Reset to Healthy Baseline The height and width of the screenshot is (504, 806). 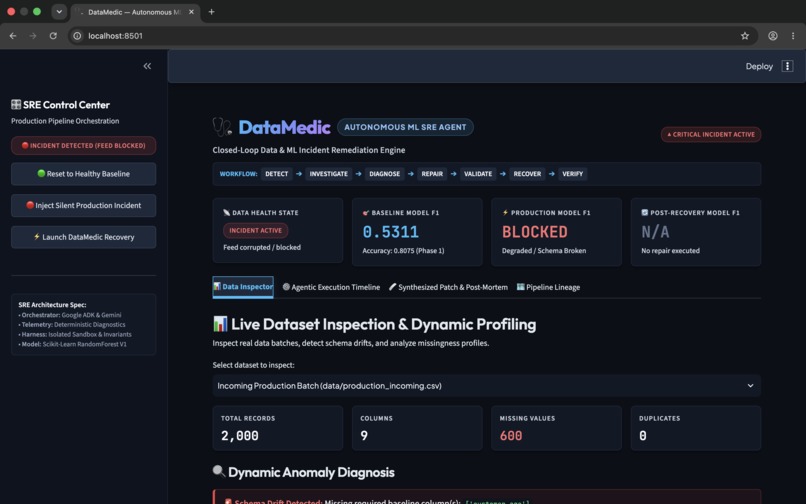[83, 174]
